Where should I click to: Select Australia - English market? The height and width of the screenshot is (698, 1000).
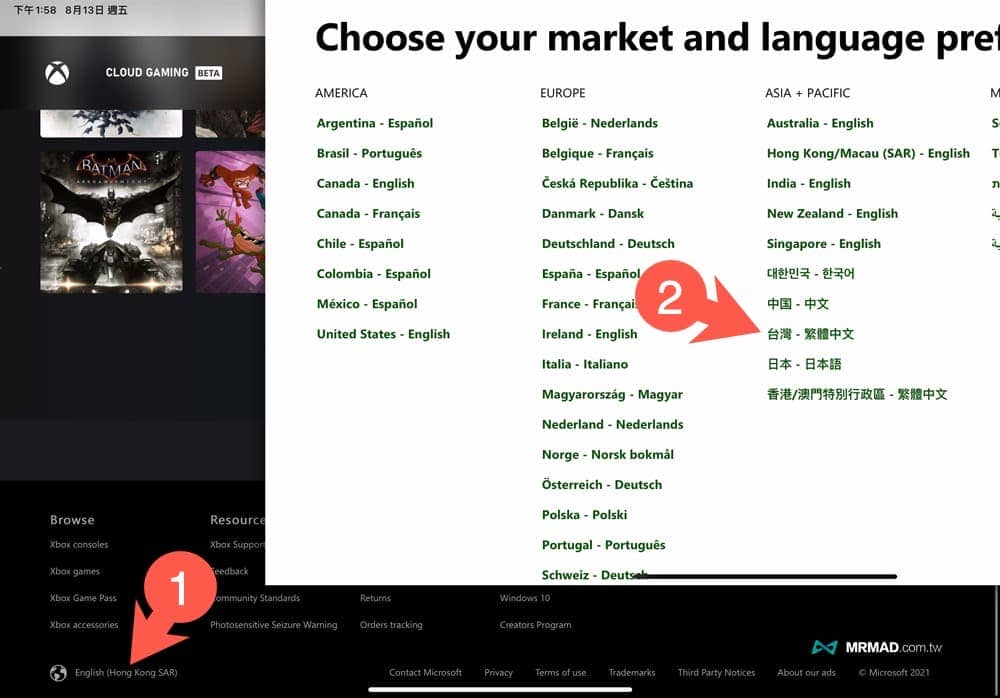pyautogui.click(x=820, y=123)
